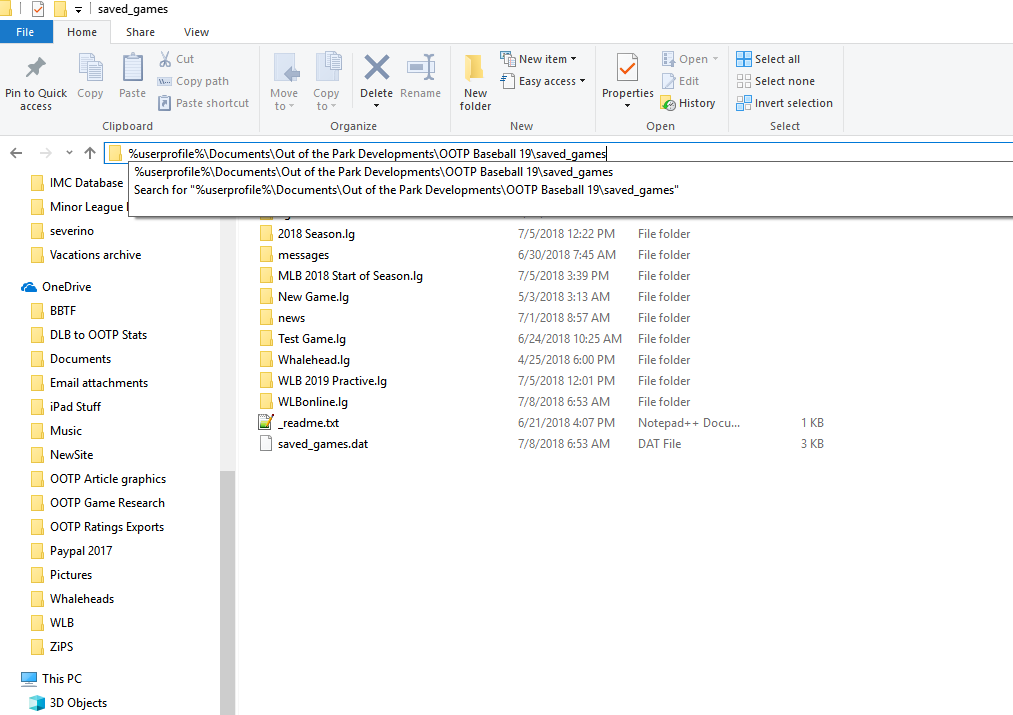Click Invert selection in the ribbon
Image resolution: width=1013 pixels, height=715 pixels.
coord(785,103)
